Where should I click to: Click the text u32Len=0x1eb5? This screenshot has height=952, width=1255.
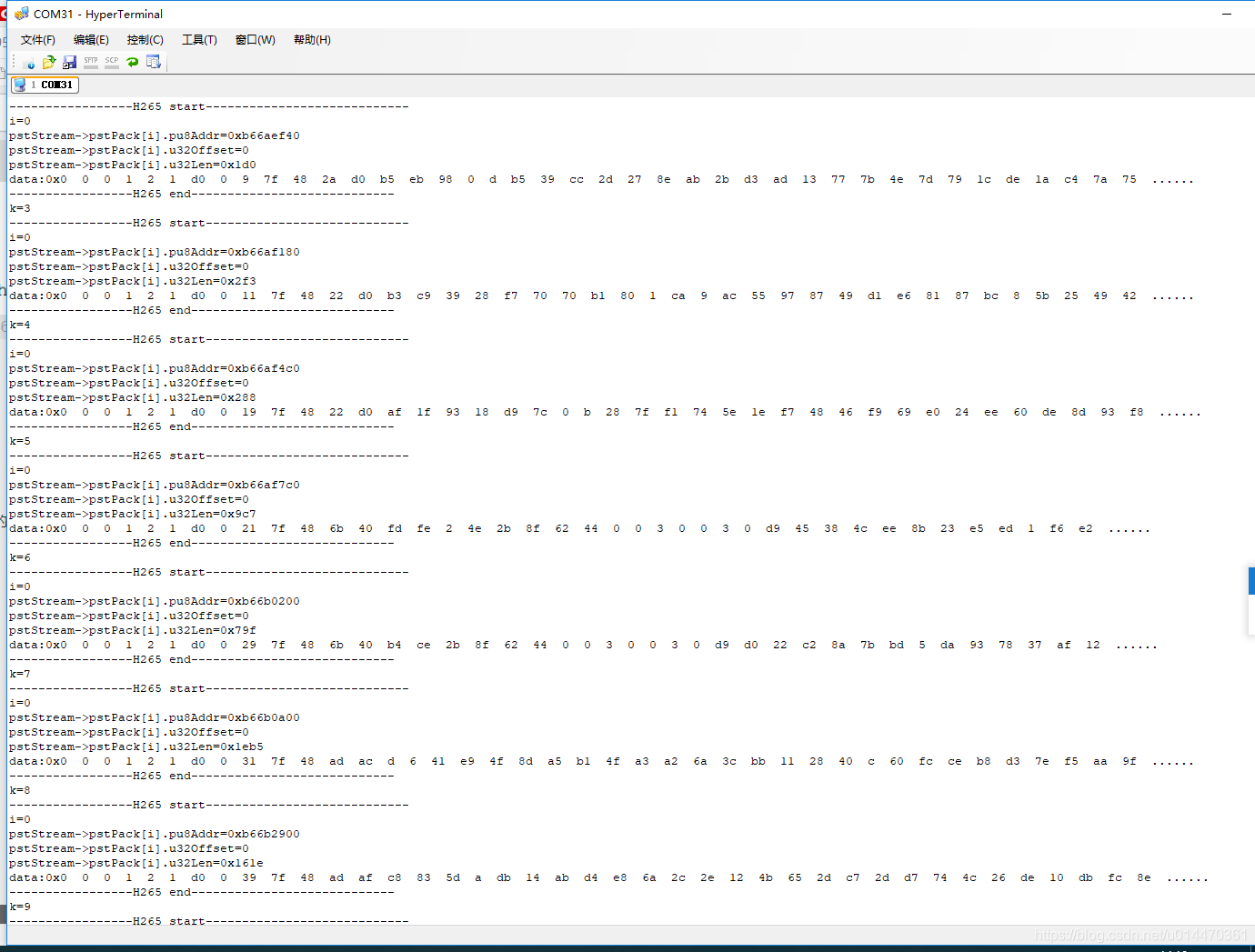pos(216,747)
